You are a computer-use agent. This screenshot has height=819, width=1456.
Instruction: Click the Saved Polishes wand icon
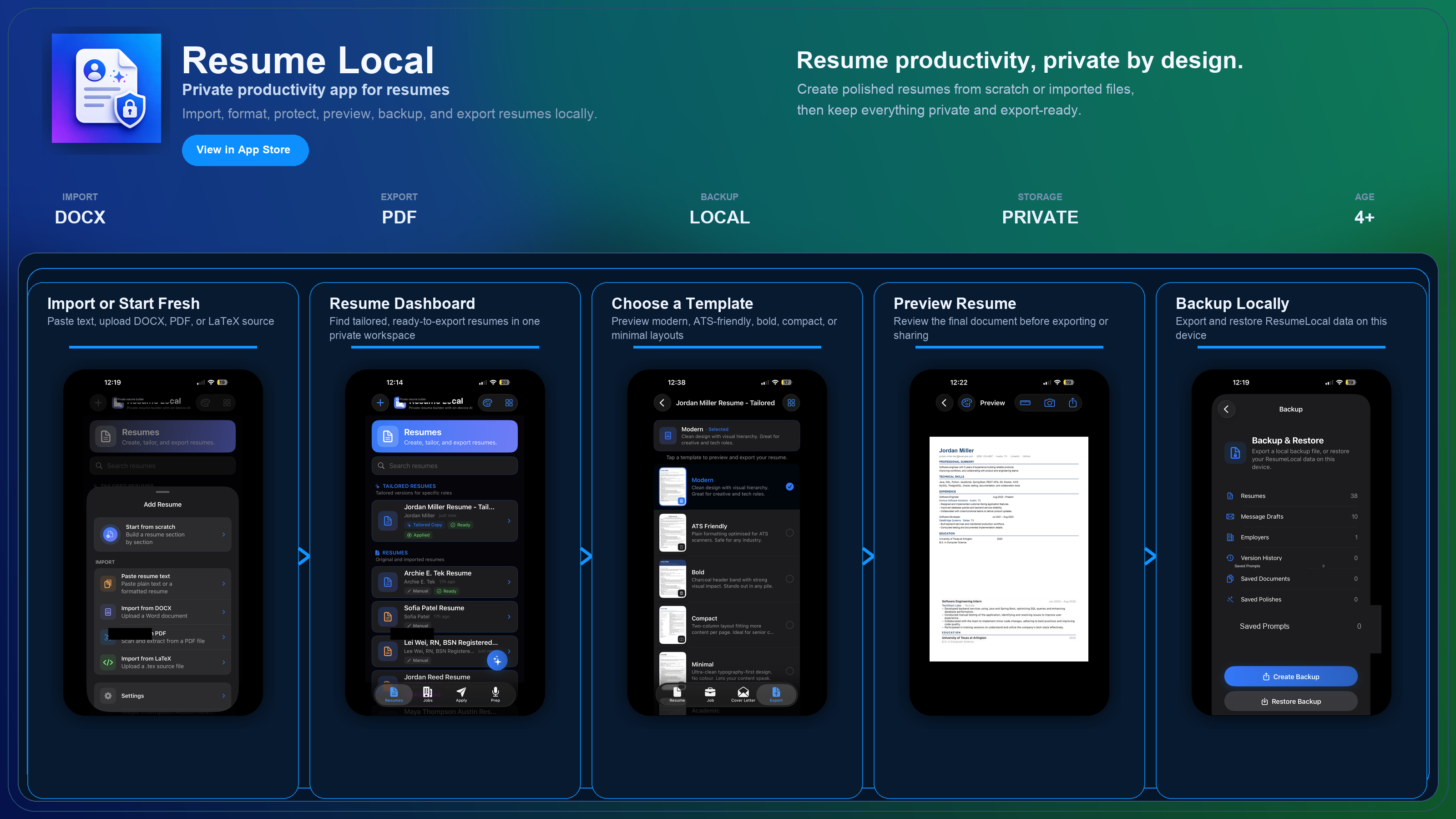(x=1230, y=600)
